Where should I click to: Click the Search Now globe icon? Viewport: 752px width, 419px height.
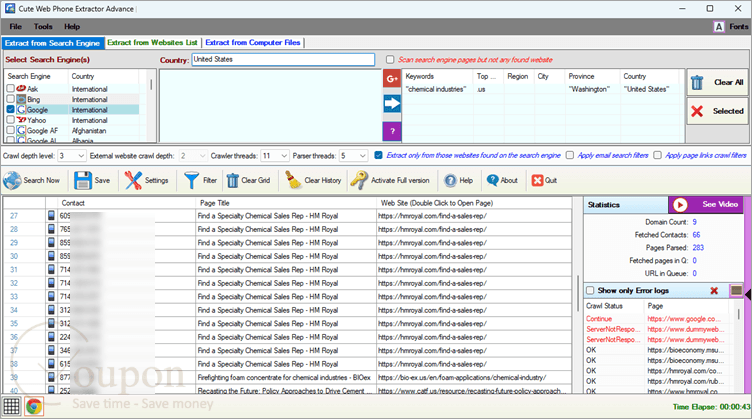coord(12,181)
